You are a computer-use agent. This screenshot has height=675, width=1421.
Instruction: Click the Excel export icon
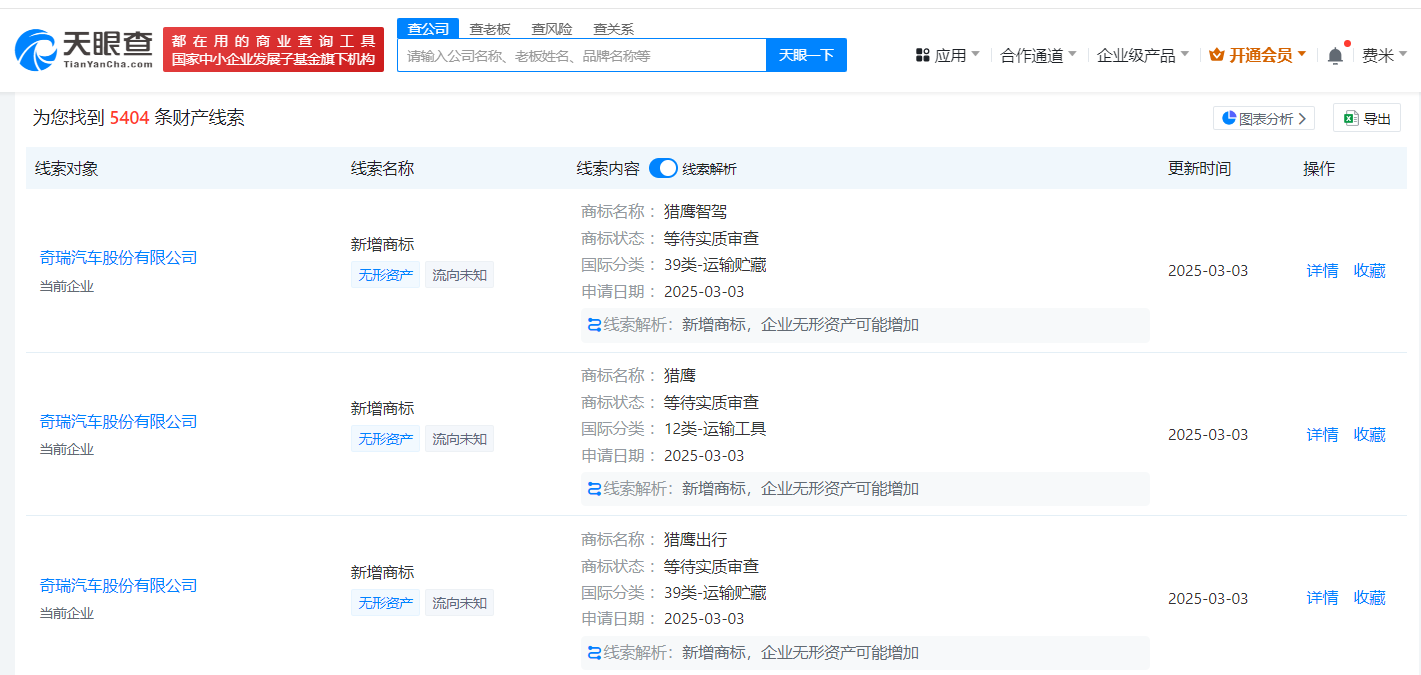(1351, 118)
